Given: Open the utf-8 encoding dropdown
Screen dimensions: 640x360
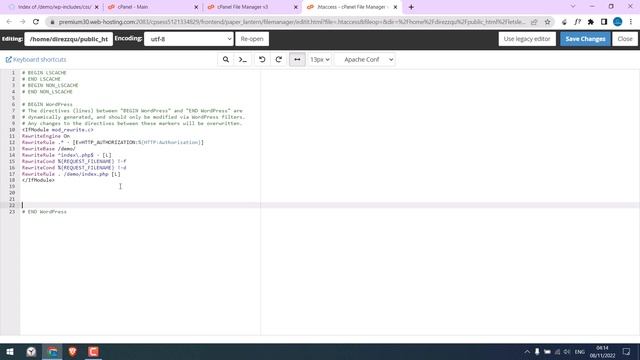Looking at the screenshot, I should [189, 39].
